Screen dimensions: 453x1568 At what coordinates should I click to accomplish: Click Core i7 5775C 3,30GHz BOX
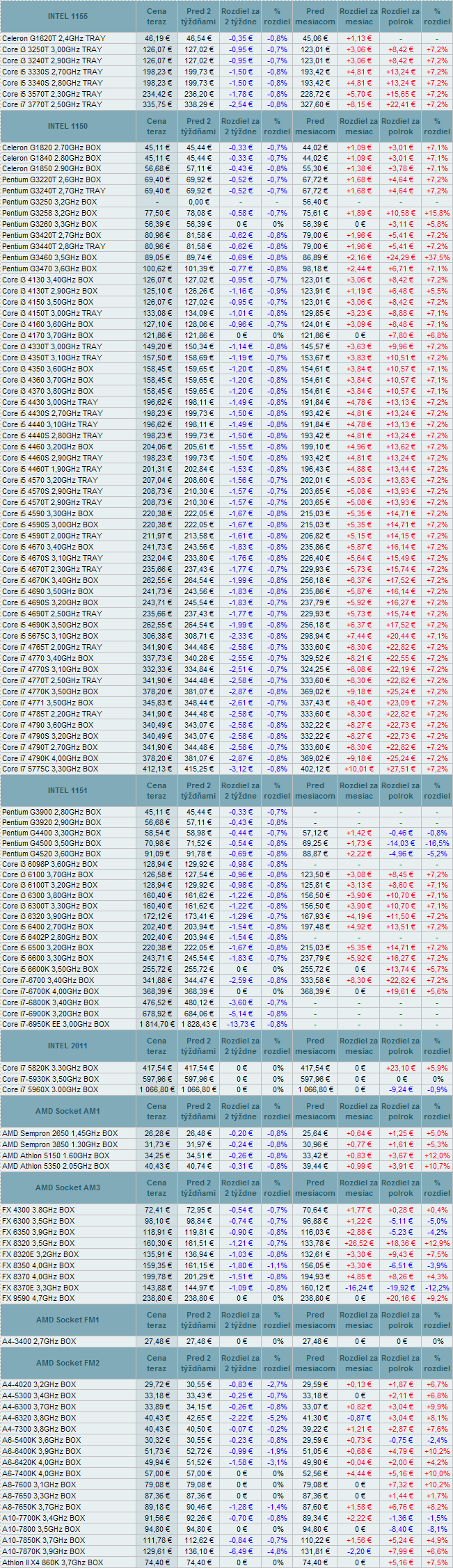click(x=50, y=769)
